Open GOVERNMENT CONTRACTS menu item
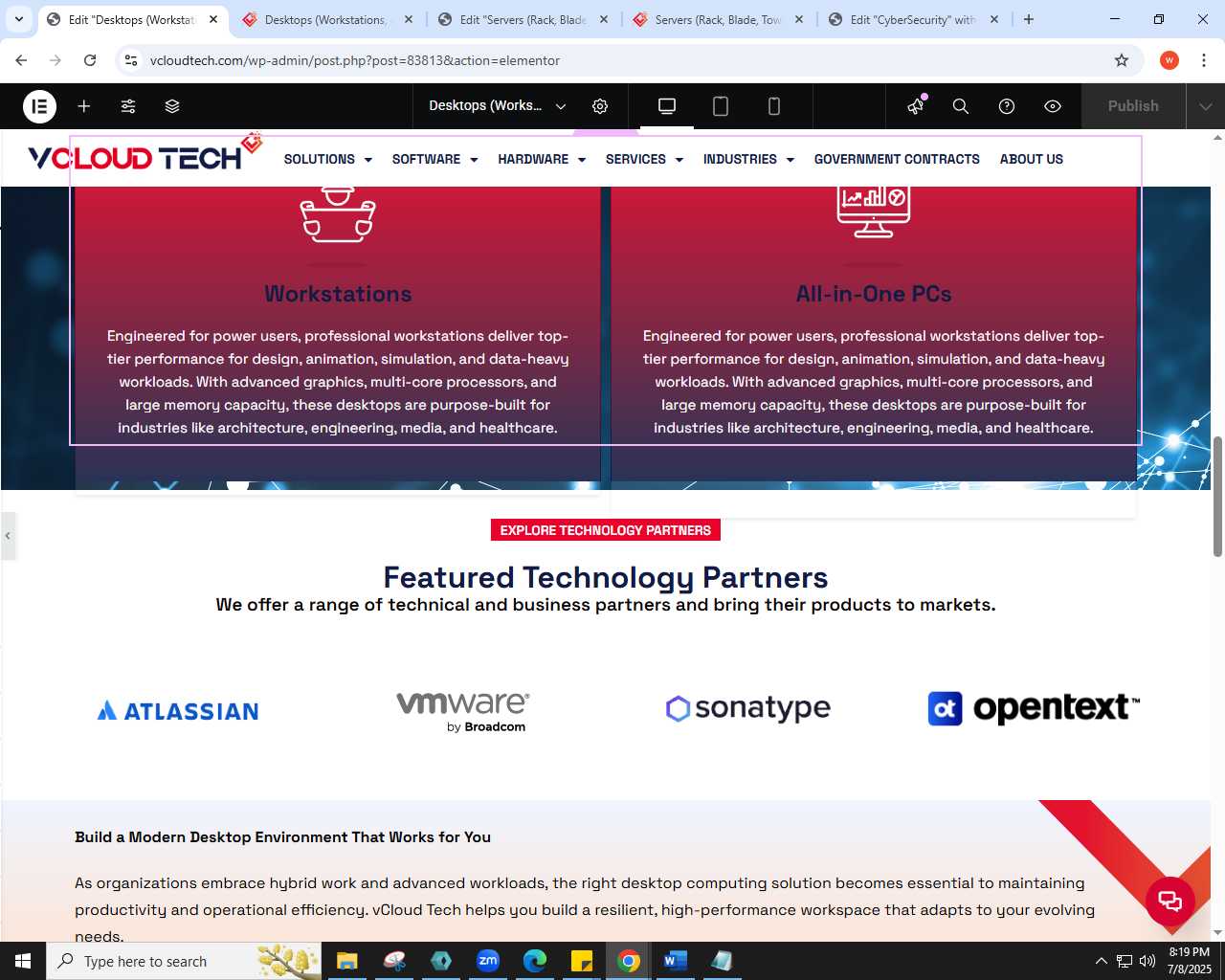 tap(897, 159)
